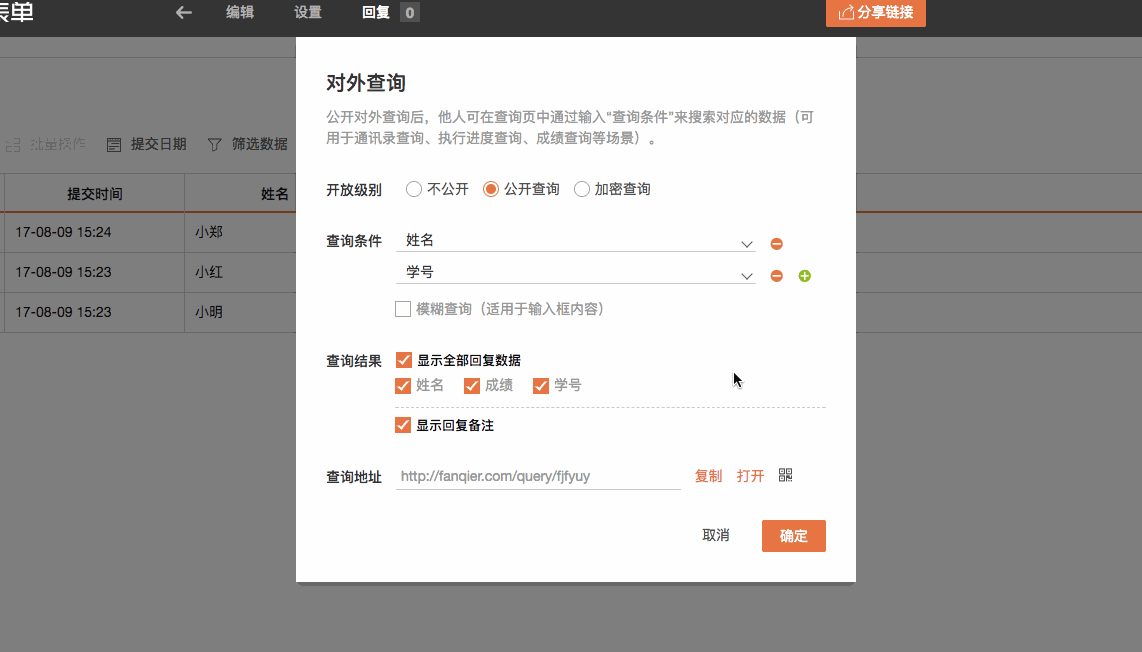Switch to the 编辑 tab
Viewport: 1142px width, 652px height.
240,13
